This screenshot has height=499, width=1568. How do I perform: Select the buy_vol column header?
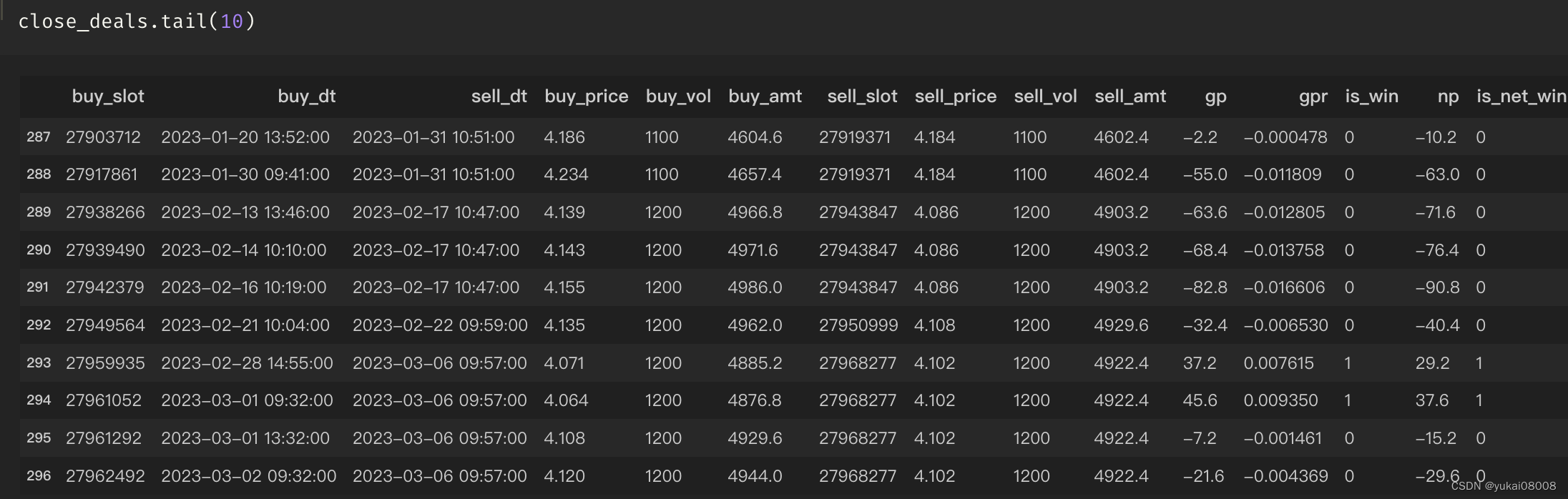point(677,97)
